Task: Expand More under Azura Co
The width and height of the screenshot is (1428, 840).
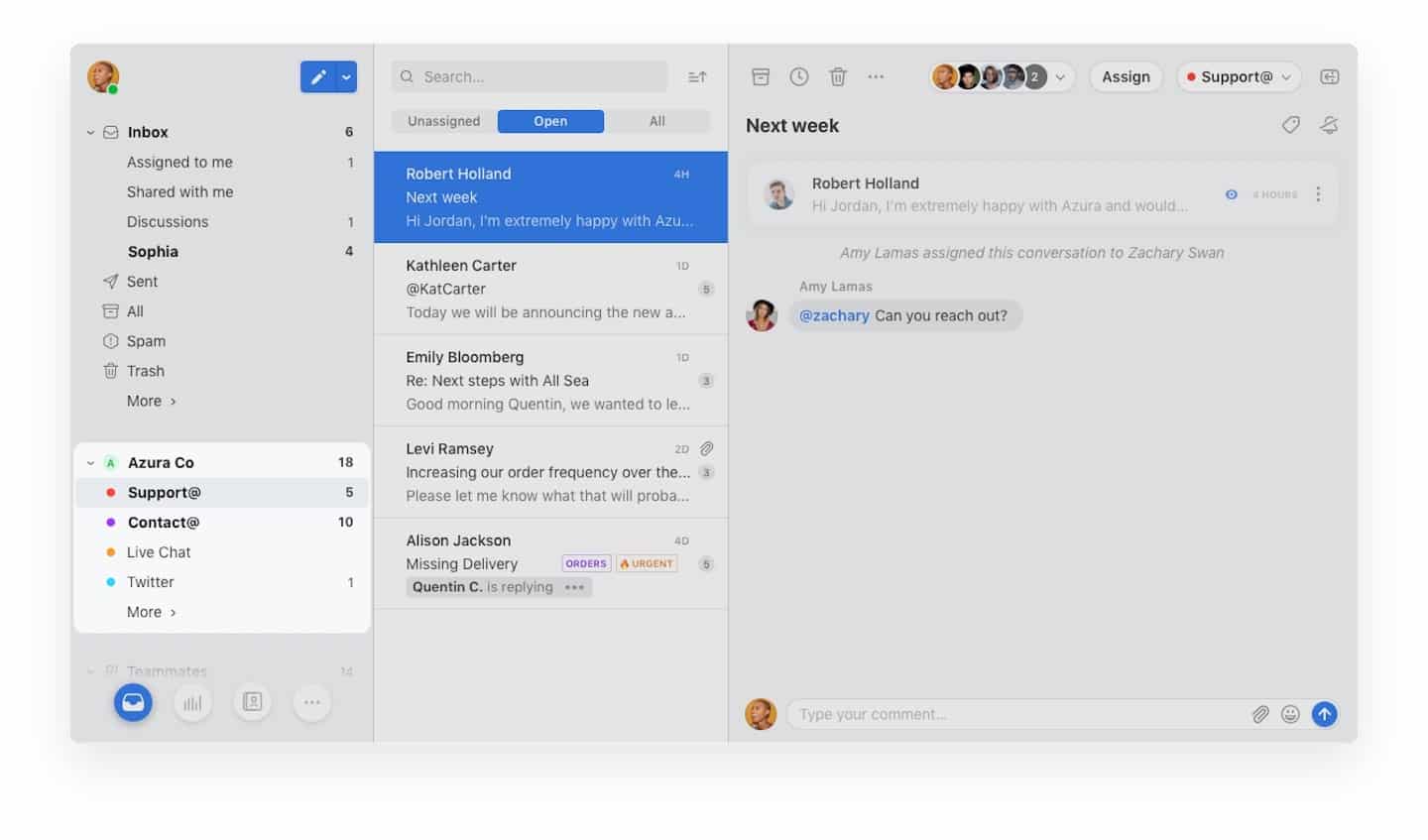Action: coord(152,612)
